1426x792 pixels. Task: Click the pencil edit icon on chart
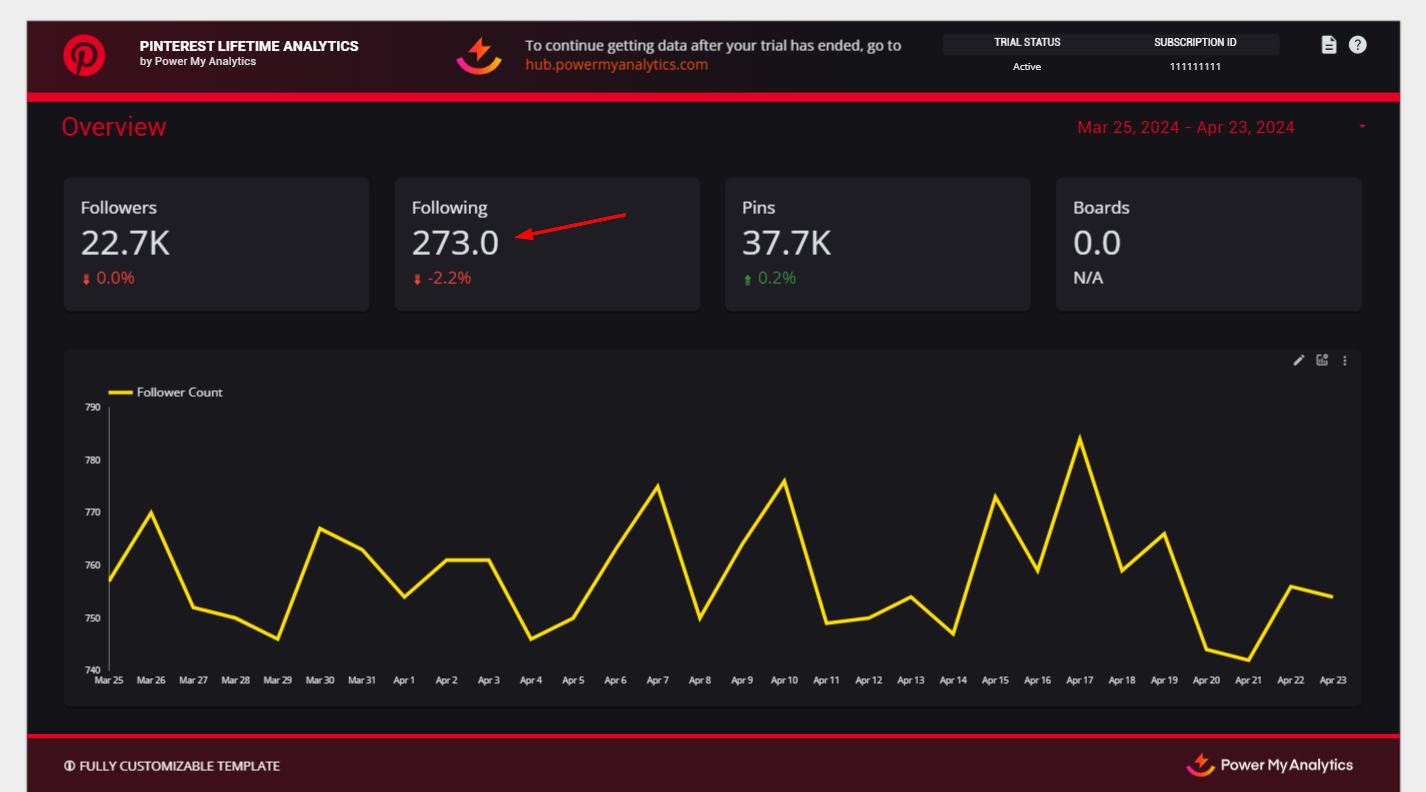pos(1299,361)
